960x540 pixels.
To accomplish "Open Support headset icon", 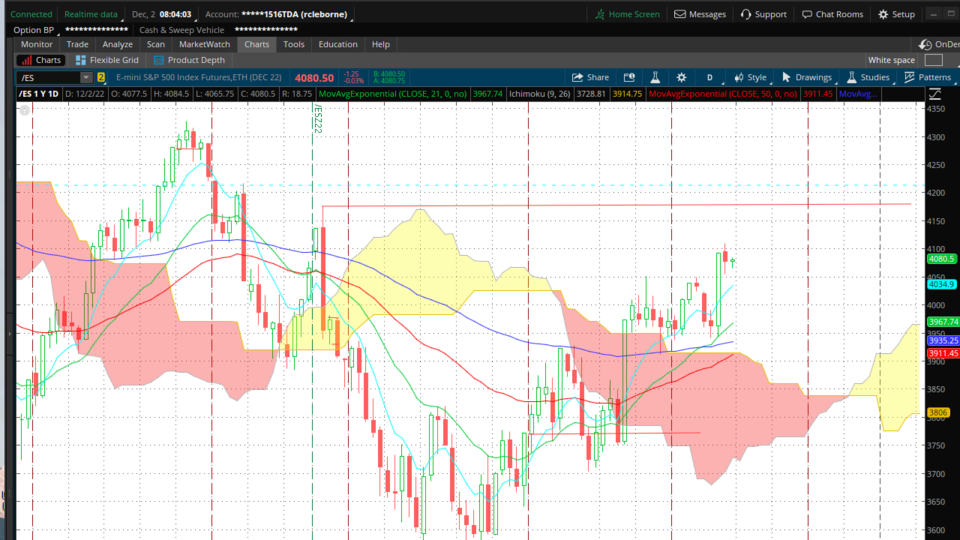I will coord(745,14).
